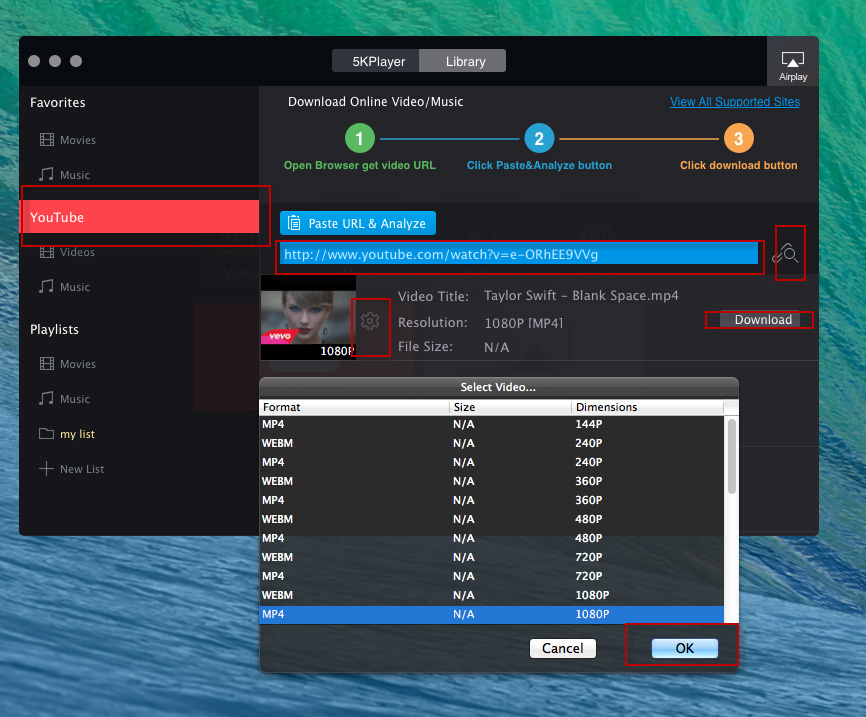Select the MP4 360P row
Screen dimensions: 866x717
click(492, 500)
